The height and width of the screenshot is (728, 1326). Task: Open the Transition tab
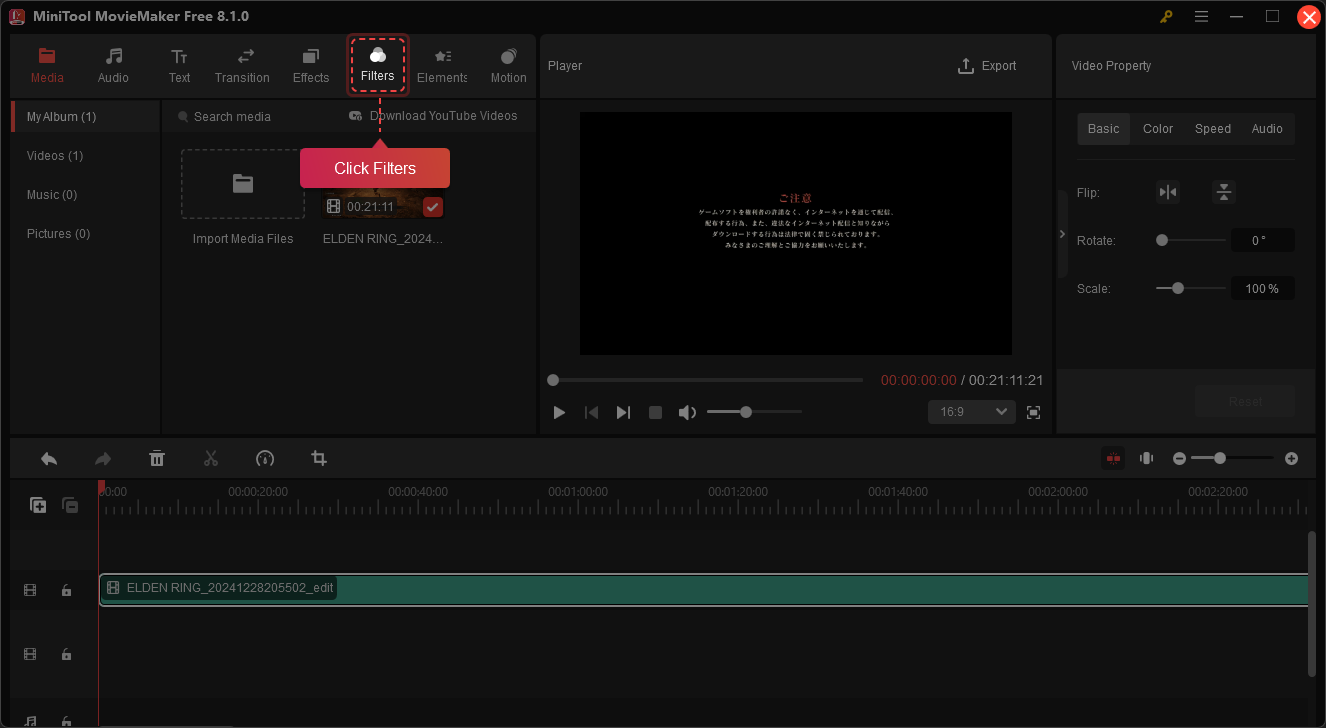[242, 66]
